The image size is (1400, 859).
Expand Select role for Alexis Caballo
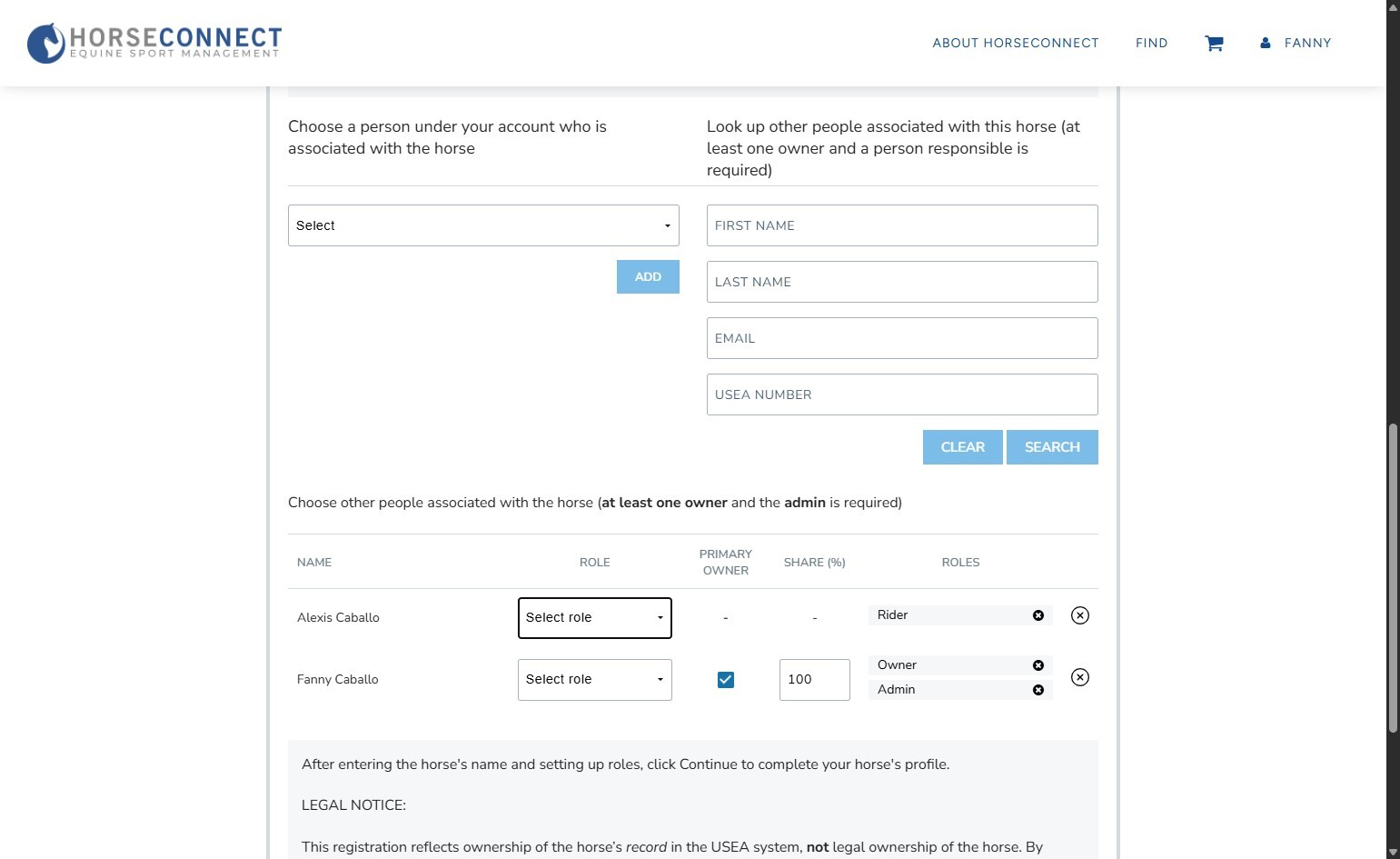coord(595,618)
